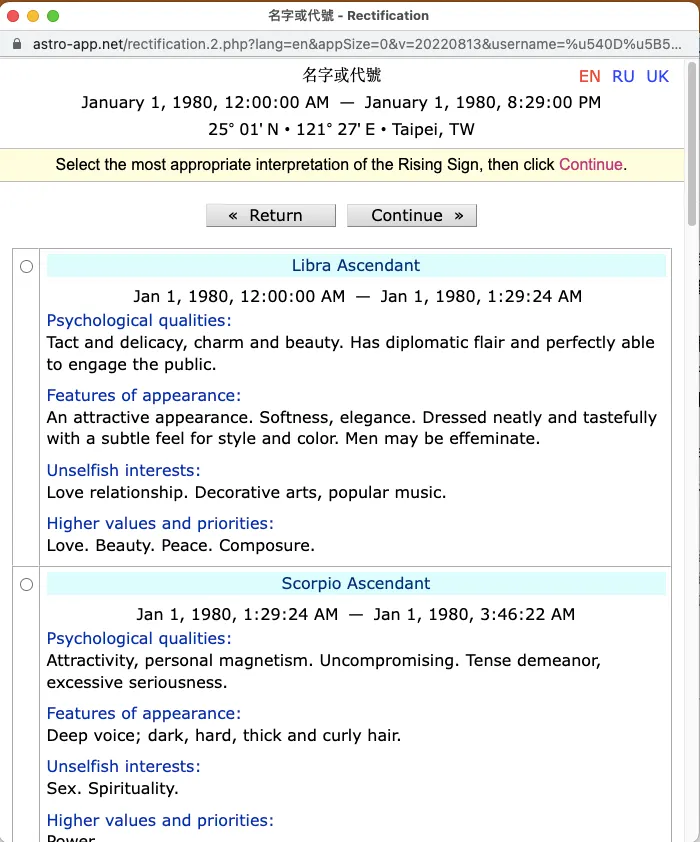Click the Continue button
Image resolution: width=700 pixels, height=842 pixels.
(412, 215)
